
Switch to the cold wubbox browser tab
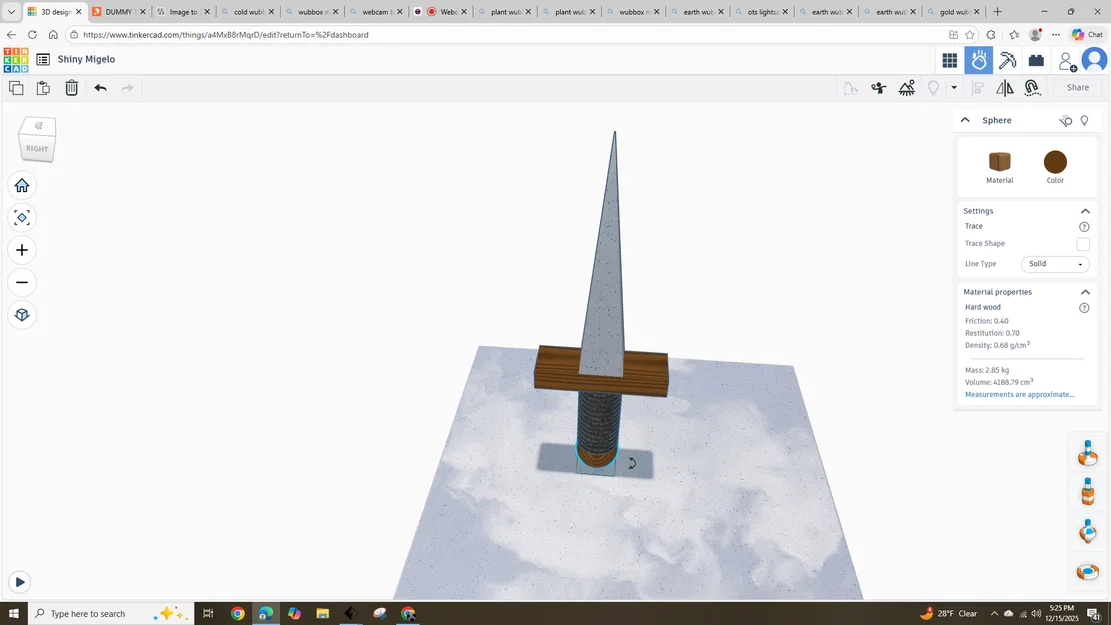pos(246,12)
